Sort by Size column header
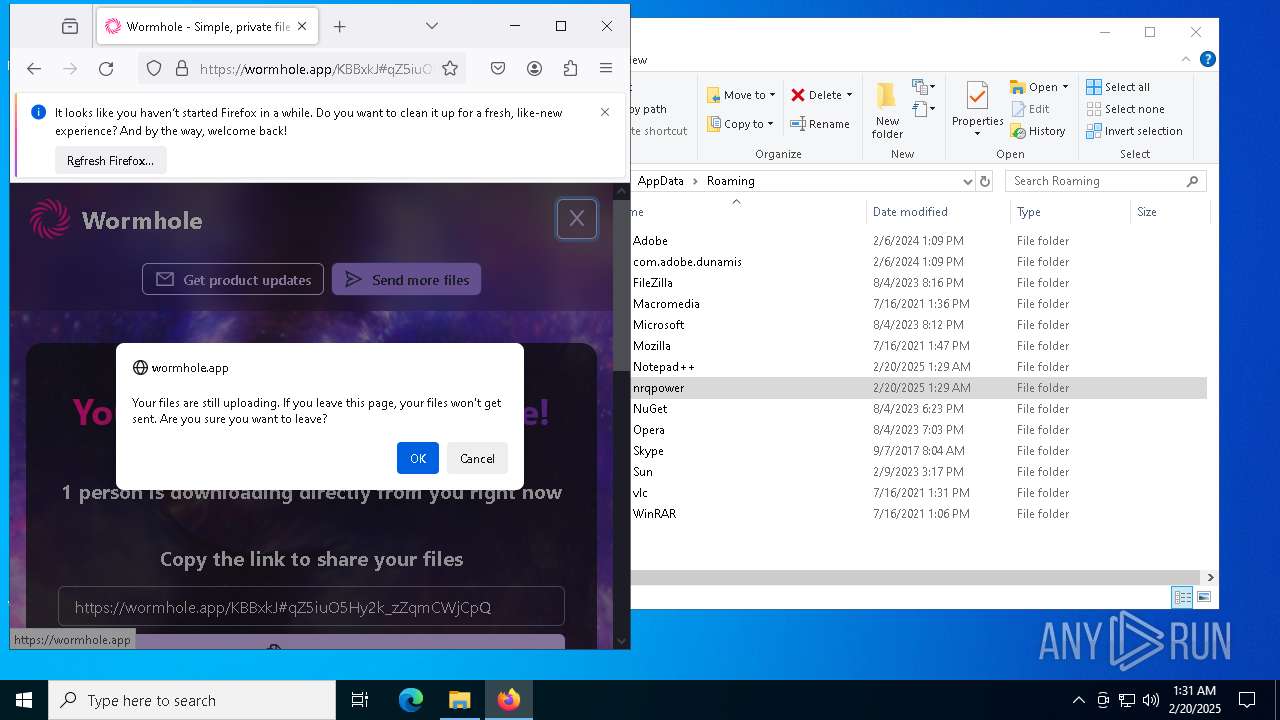 coord(1170,212)
